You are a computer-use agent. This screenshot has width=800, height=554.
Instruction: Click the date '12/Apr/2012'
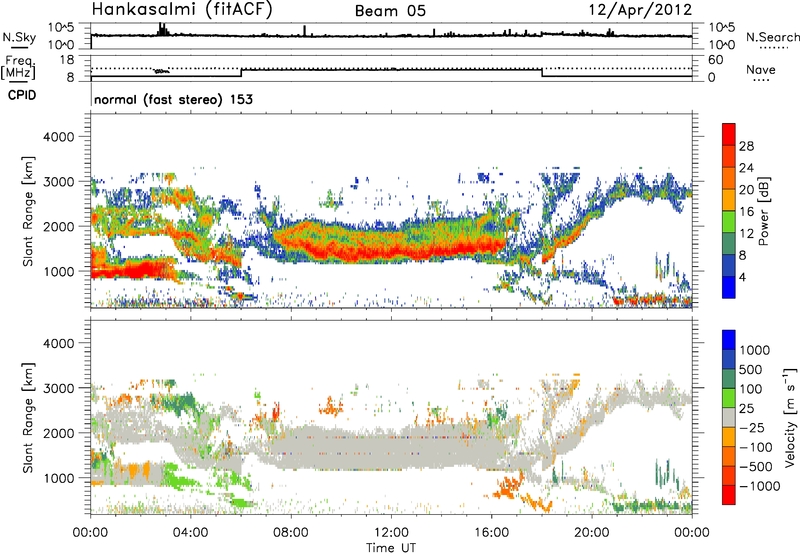click(x=640, y=10)
